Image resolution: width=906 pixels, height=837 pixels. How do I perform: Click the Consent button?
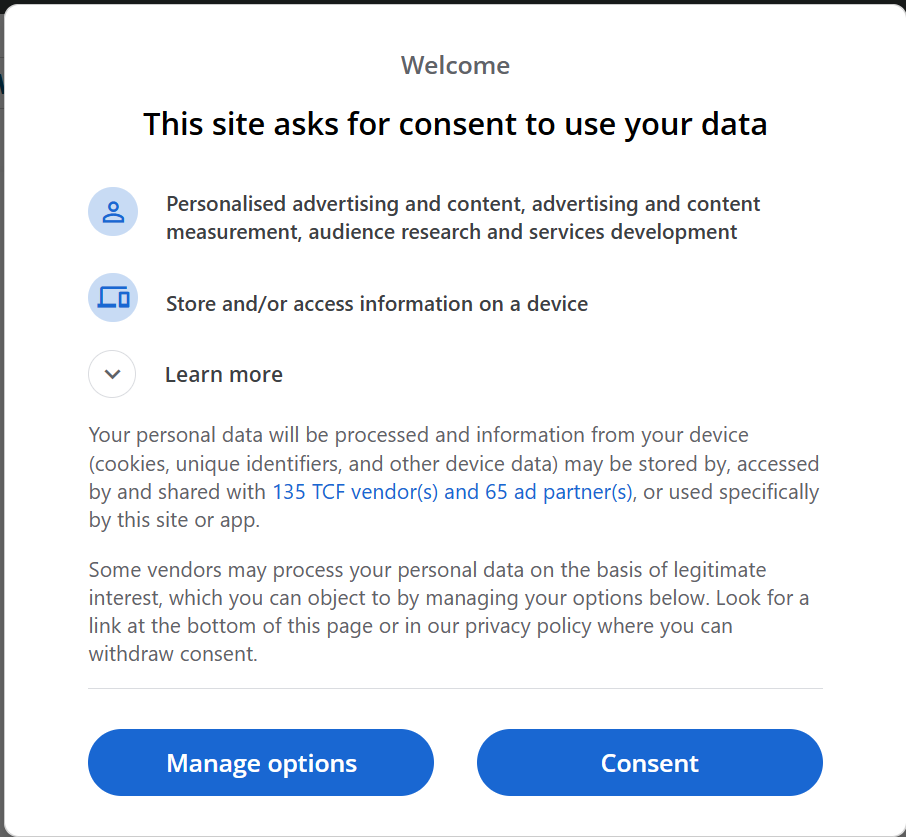point(649,762)
